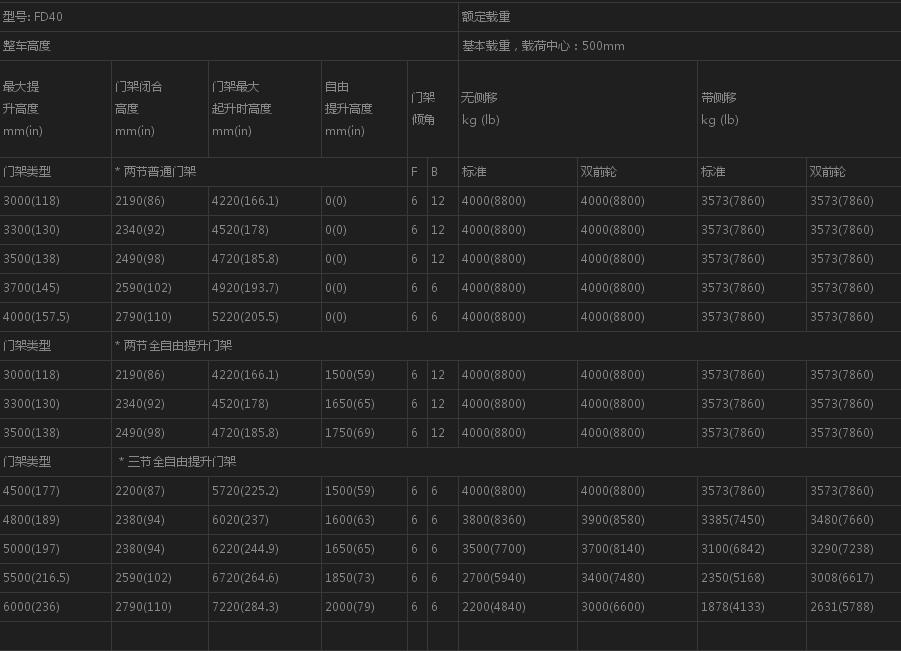This screenshot has height=651, width=901.
Task: Select the 两节普通门架 mast type row
Action: 156,172
